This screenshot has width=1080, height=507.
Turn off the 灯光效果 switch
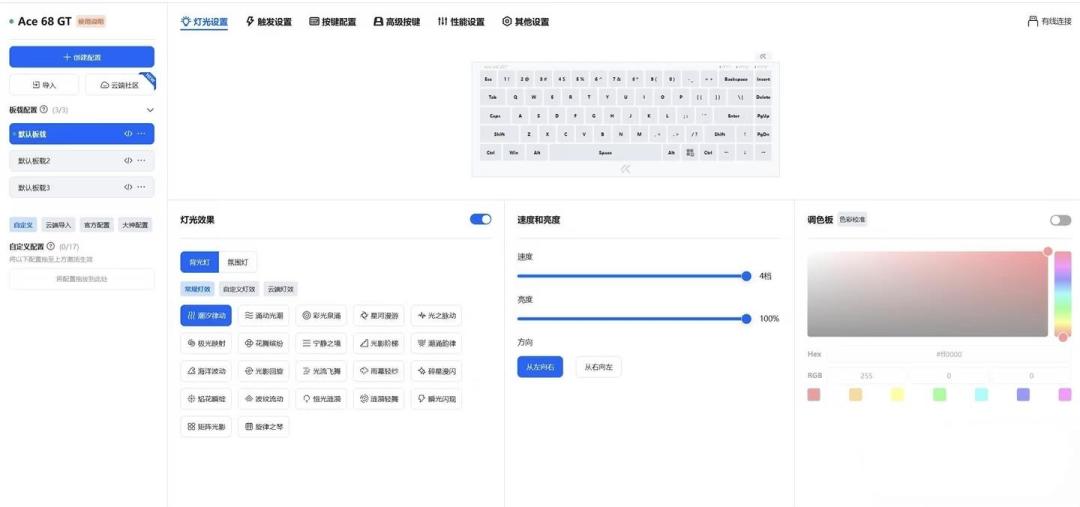pos(481,219)
